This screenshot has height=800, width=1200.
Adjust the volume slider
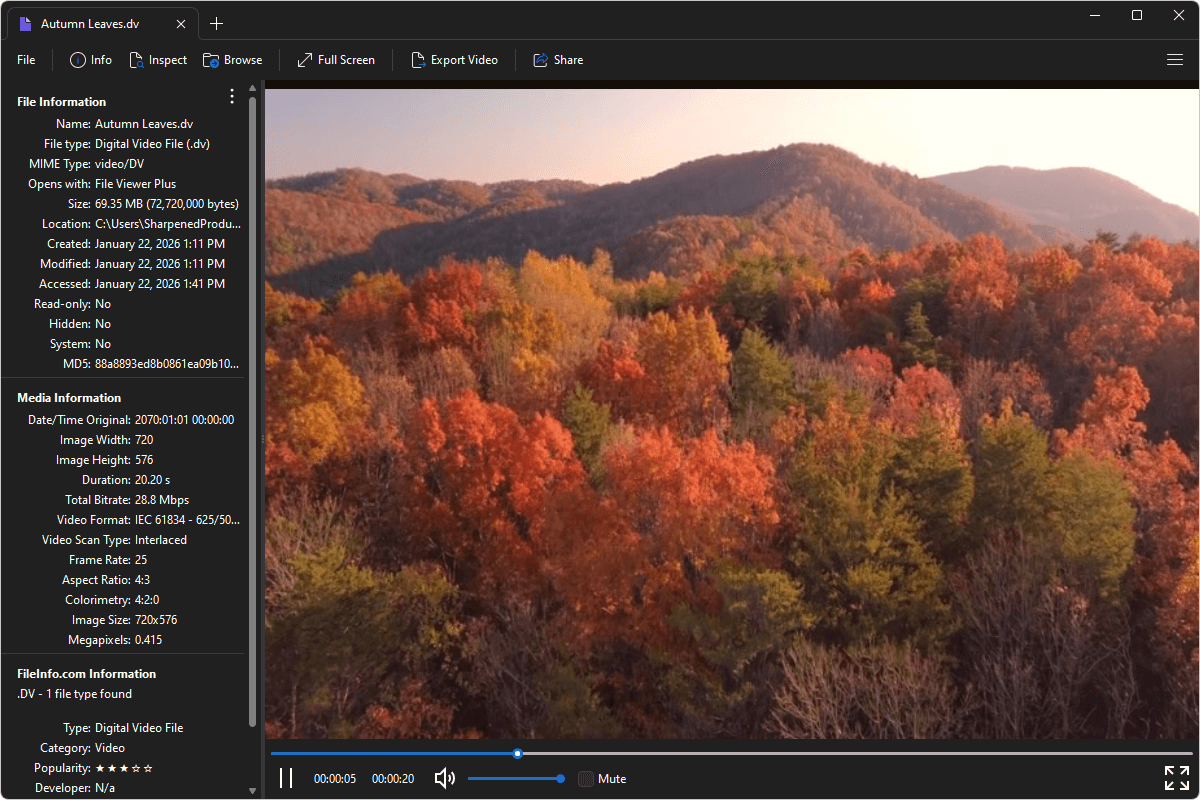(516, 778)
